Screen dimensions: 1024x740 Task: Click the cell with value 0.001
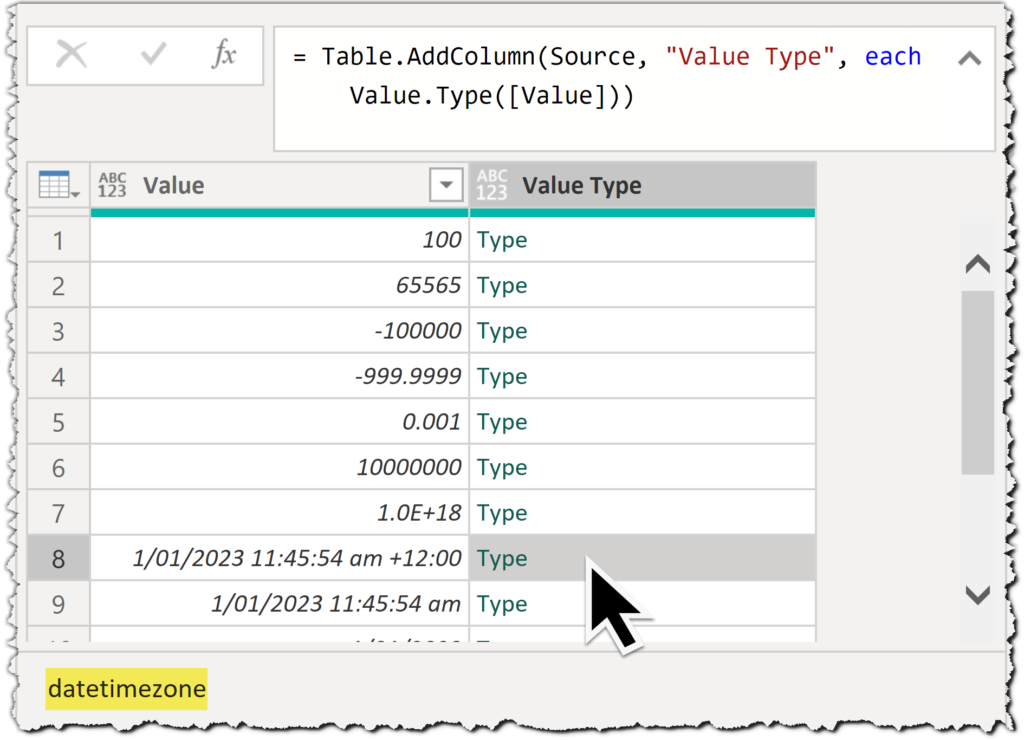tap(280, 422)
